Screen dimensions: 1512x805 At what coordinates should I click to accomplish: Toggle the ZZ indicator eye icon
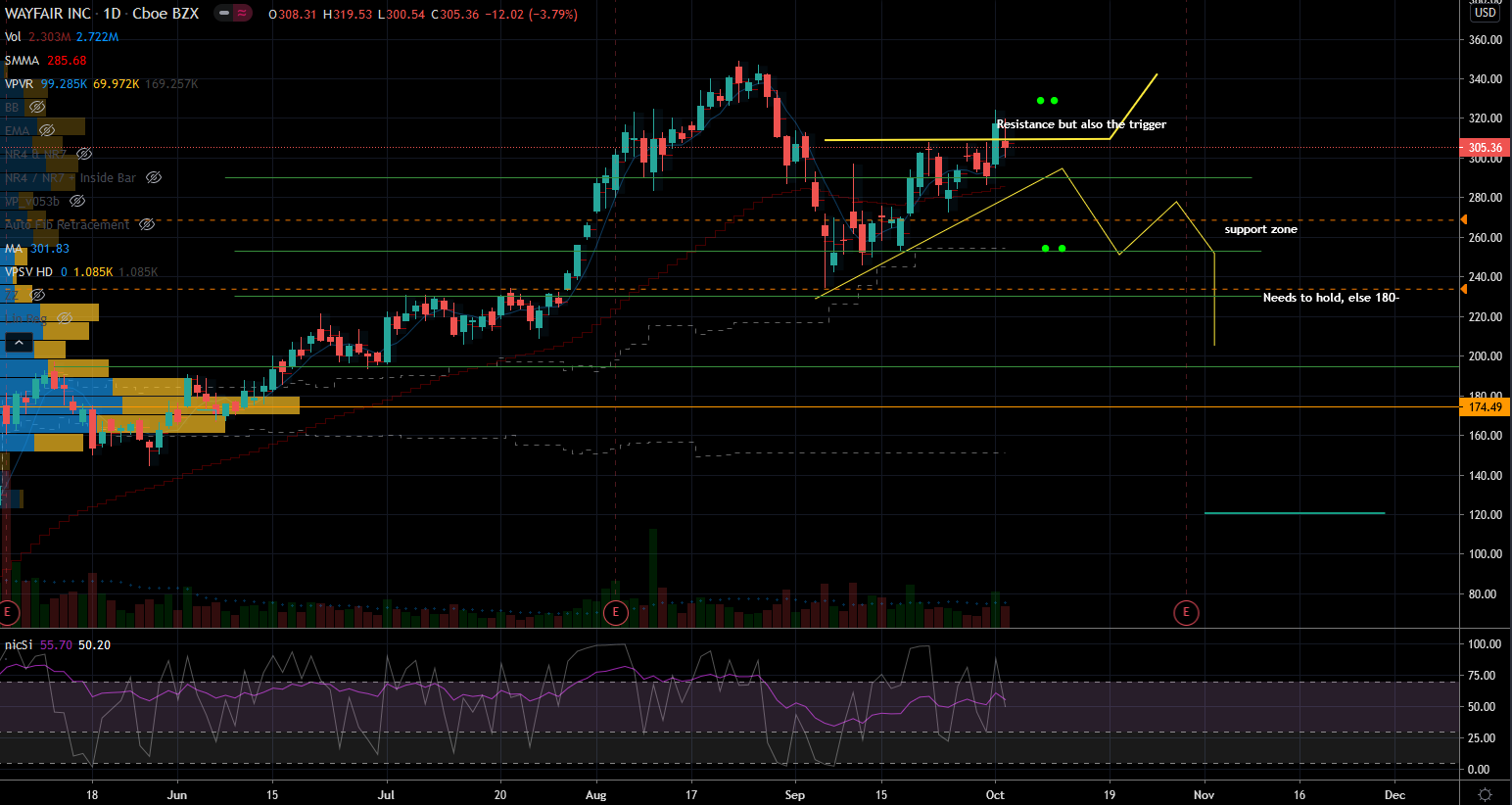coord(37,295)
